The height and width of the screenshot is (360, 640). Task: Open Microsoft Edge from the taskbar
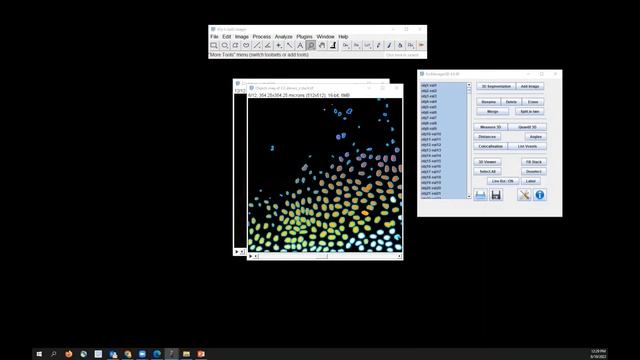point(157,354)
